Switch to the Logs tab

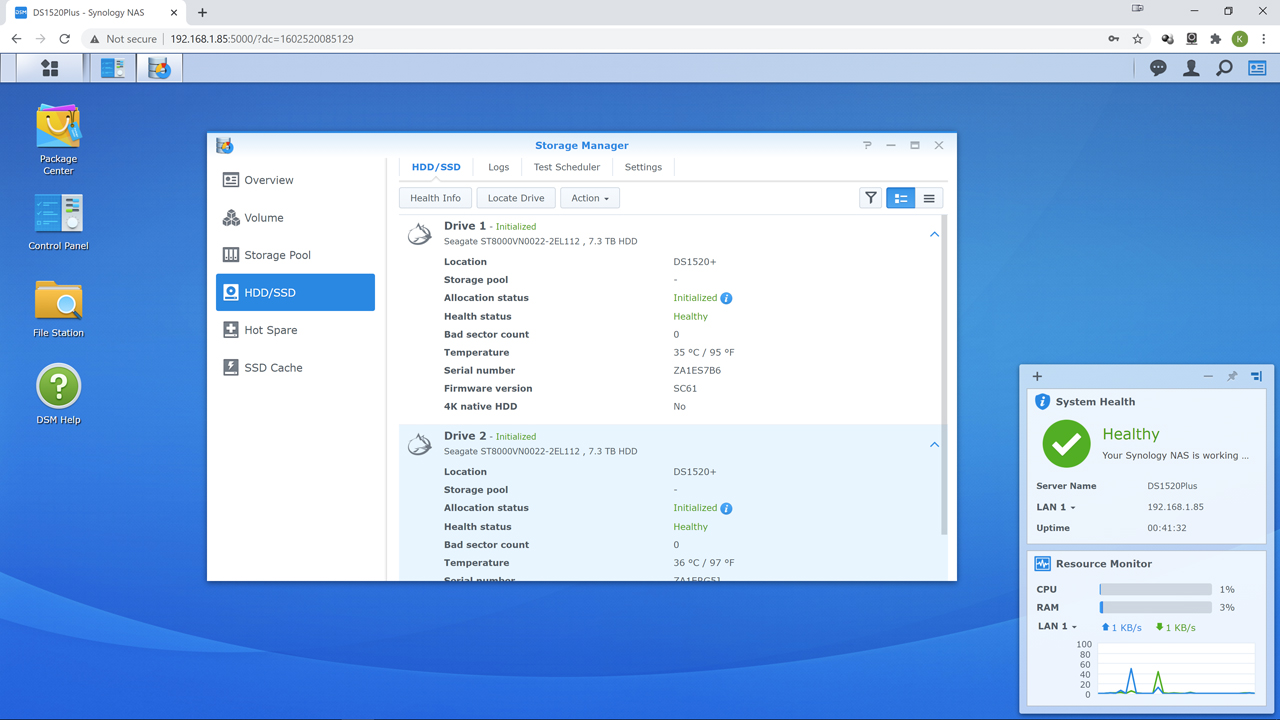498,167
